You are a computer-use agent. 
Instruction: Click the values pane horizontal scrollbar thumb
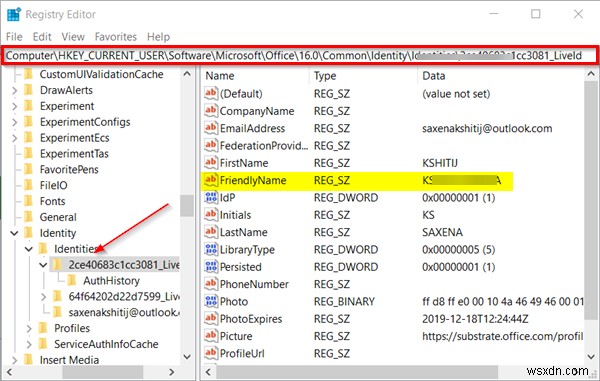pos(357,372)
